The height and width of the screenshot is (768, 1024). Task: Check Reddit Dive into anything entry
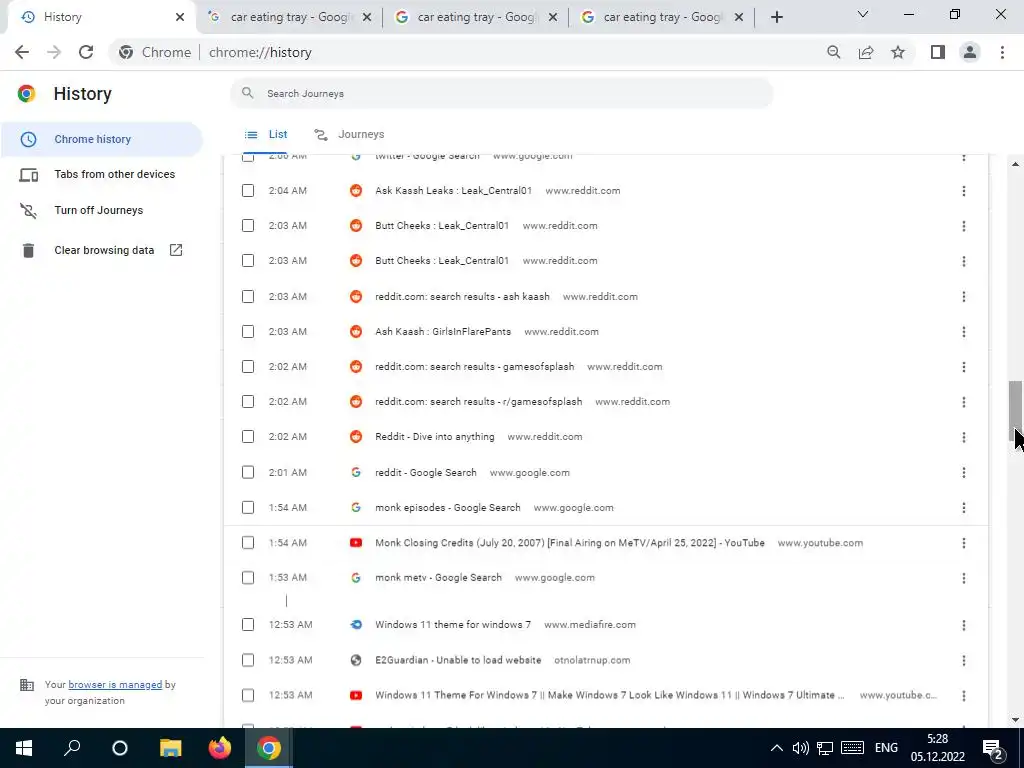(248, 436)
